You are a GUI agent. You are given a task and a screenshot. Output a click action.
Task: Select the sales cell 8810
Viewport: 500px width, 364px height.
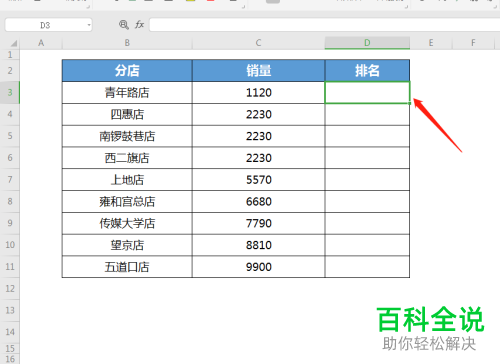(x=258, y=245)
